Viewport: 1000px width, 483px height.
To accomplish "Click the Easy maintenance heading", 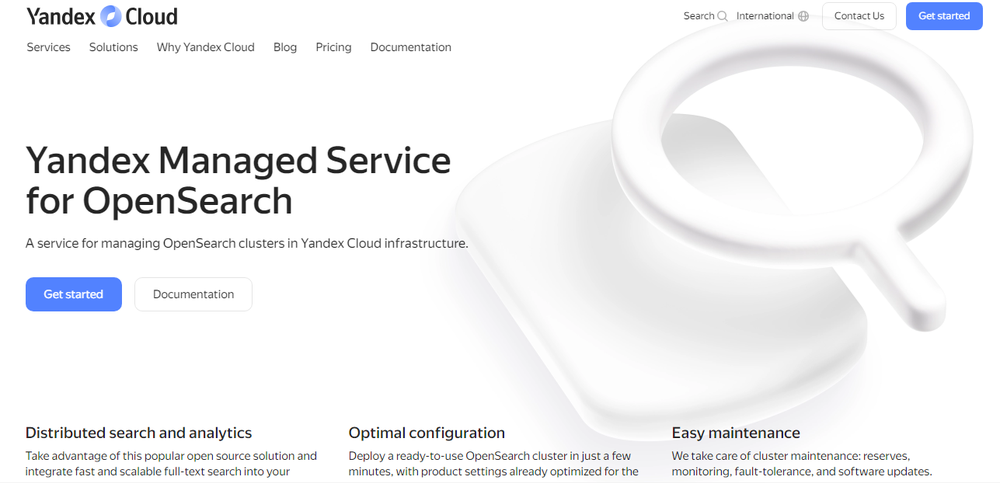I will (735, 433).
